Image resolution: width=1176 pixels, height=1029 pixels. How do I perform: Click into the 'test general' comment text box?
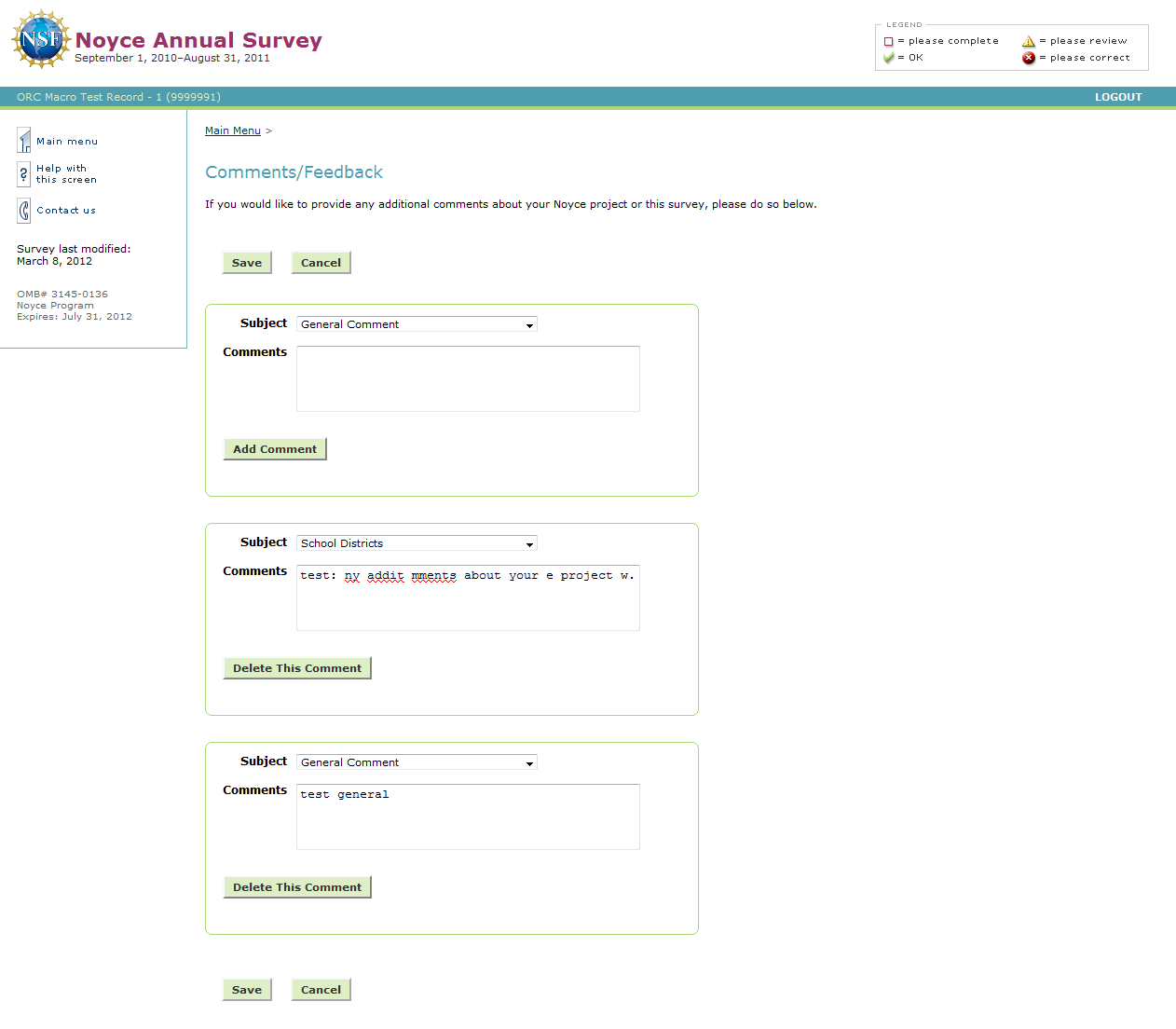point(468,816)
